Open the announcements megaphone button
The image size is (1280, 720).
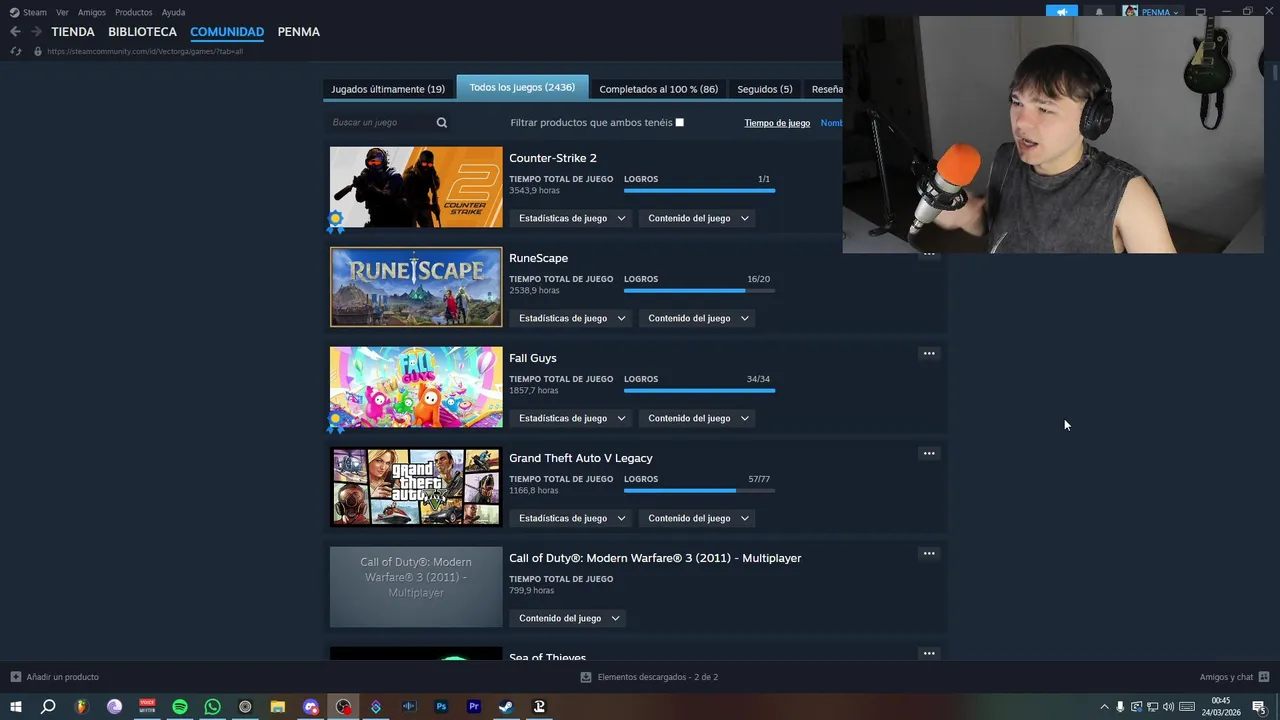point(1062,12)
